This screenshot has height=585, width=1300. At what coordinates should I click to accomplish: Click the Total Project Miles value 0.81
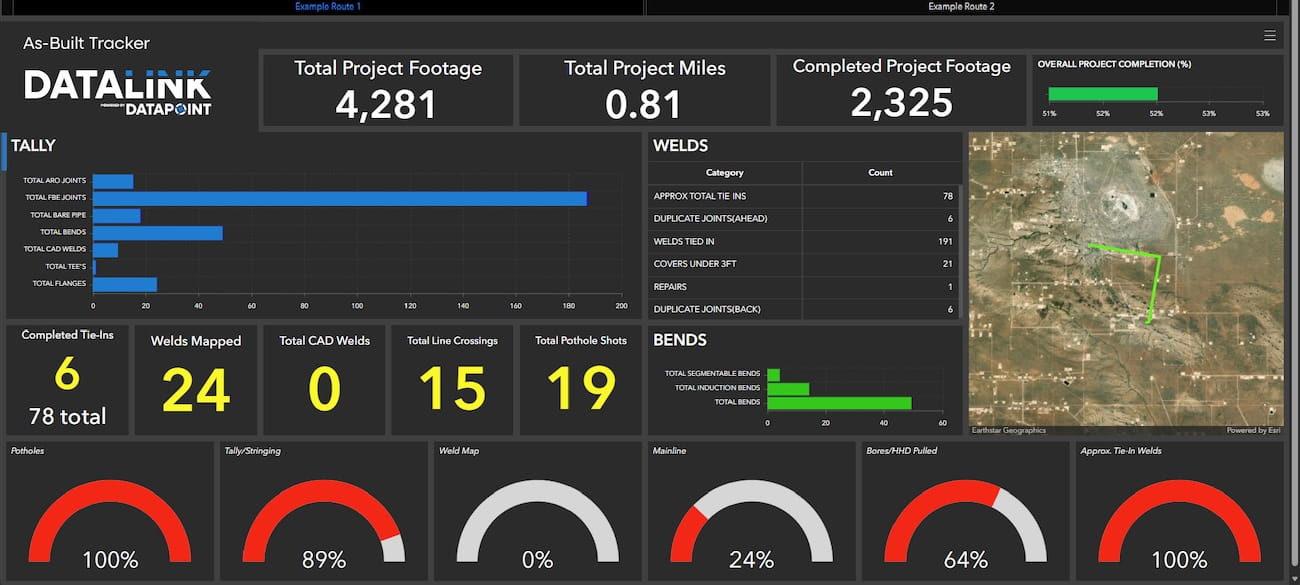[645, 104]
